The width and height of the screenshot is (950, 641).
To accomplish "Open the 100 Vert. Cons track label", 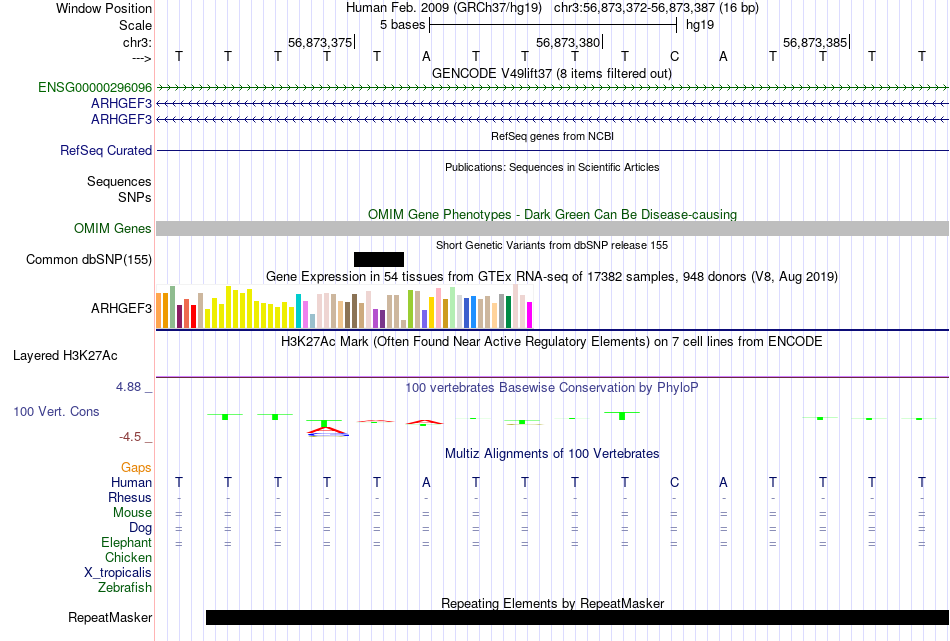I will click(x=56, y=411).
